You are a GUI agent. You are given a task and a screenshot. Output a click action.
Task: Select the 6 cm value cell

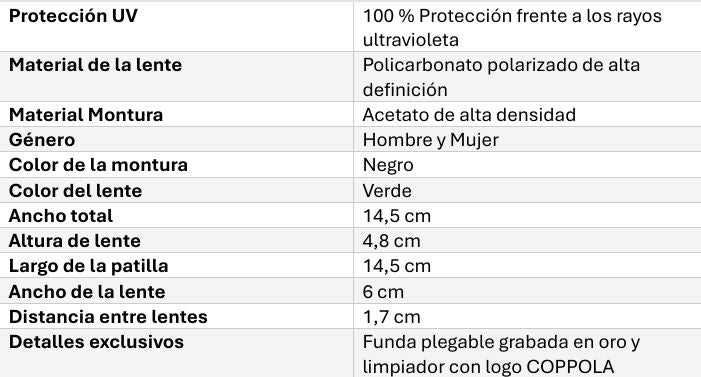pos(528,291)
